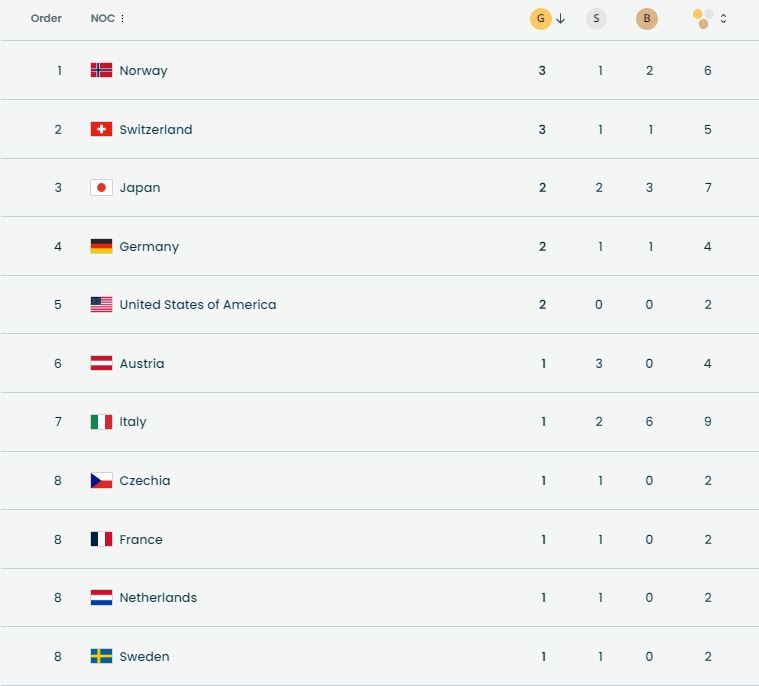
Task: Open the Netherlands team link
Action: 158,598
